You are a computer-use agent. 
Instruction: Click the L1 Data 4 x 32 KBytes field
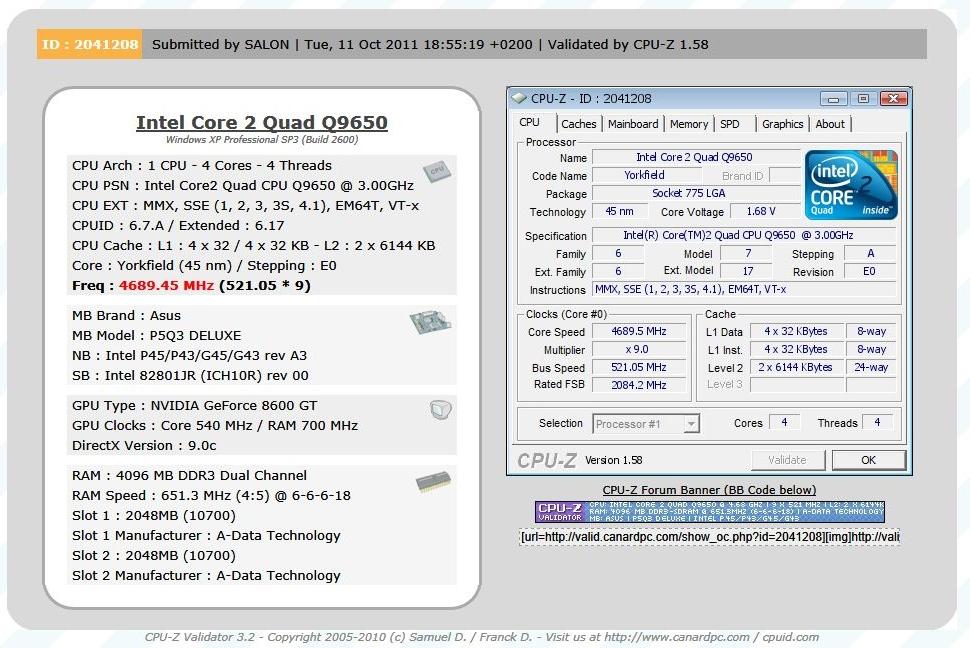tap(797, 331)
